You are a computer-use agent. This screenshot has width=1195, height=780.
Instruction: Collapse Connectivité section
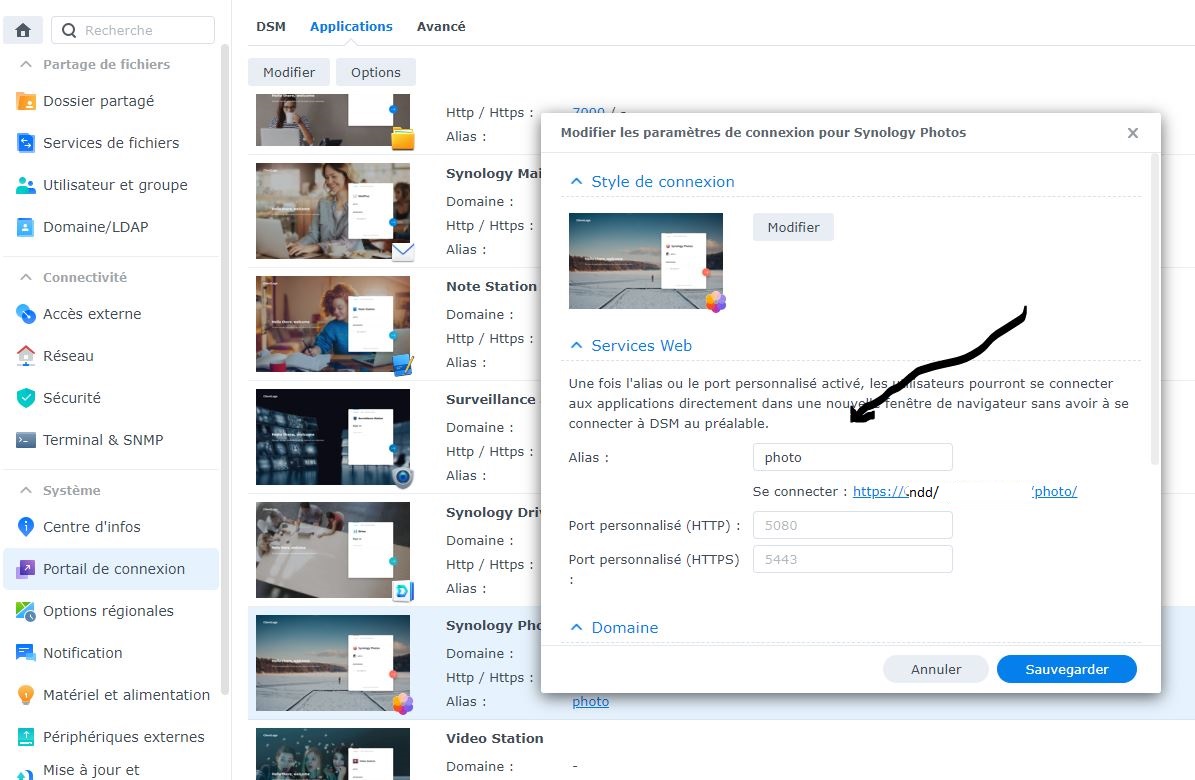[x=26, y=277]
